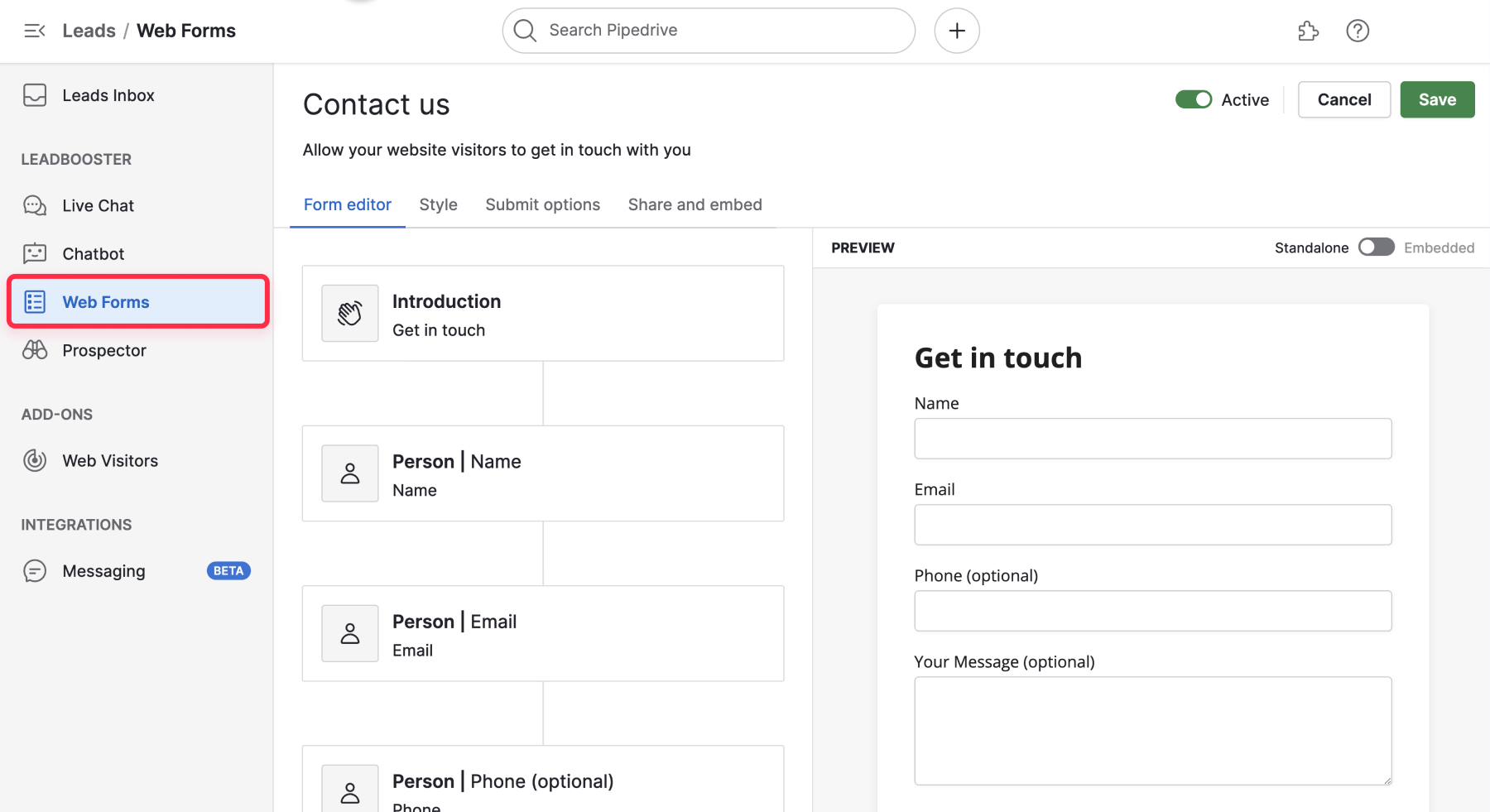Click the Standalone label in preview header
This screenshot has width=1490, height=812.
[1311, 247]
